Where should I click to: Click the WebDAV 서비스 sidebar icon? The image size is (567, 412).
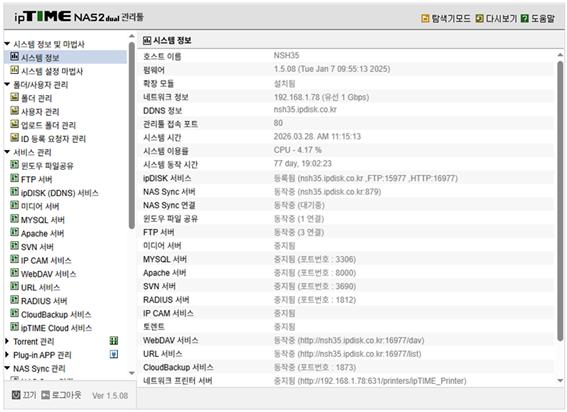click(x=14, y=273)
